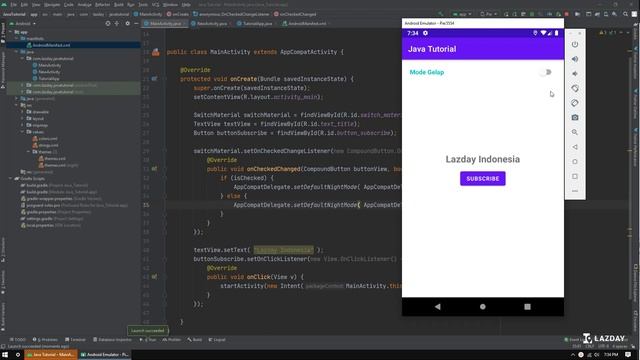
Task: Open colors.xml in the values folder
Action: 45,139
